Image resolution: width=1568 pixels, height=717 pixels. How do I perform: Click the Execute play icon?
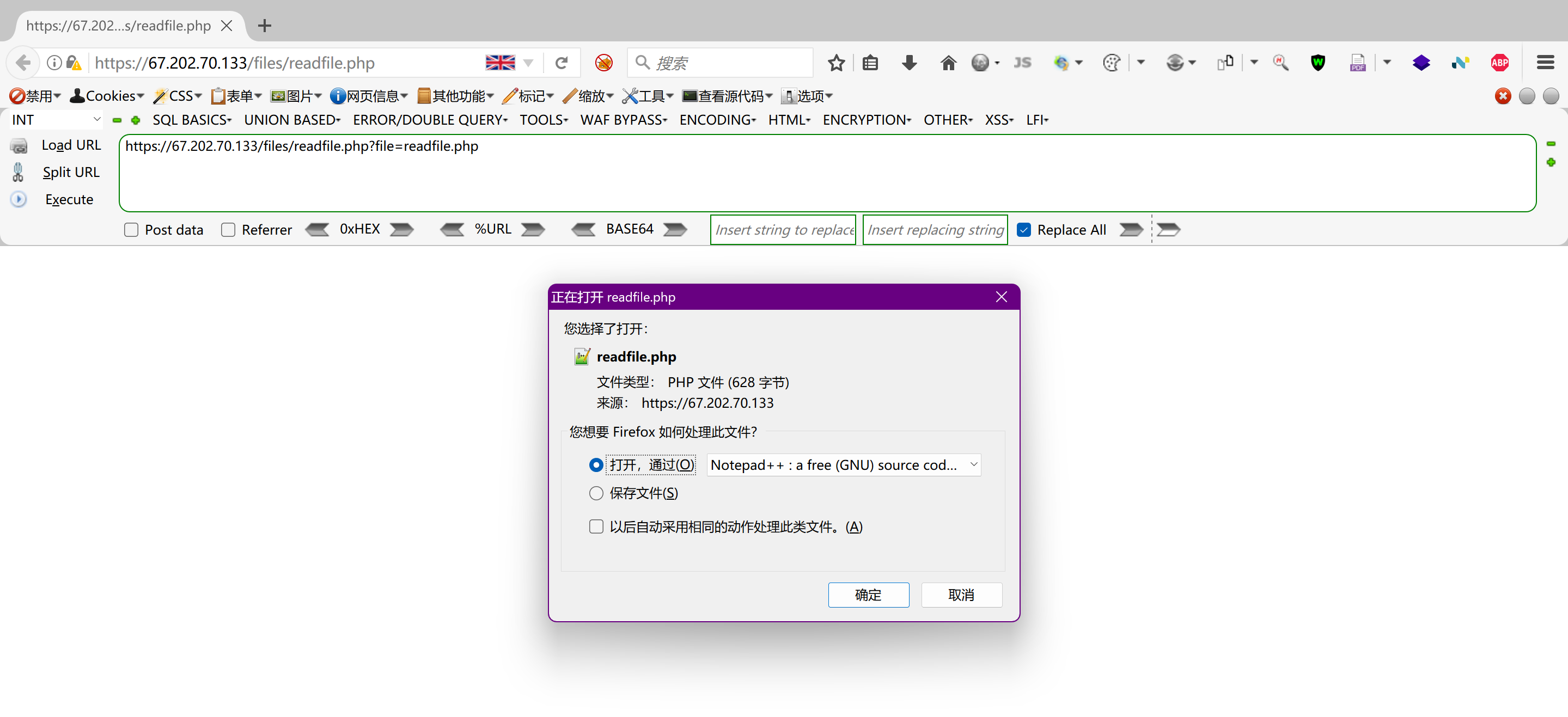pyautogui.click(x=19, y=199)
